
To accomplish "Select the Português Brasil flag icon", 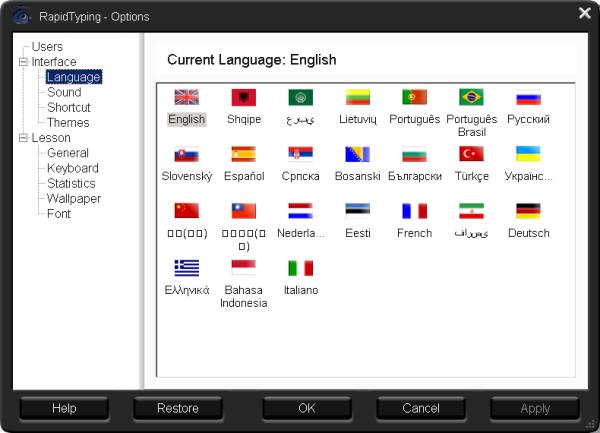I will (471, 97).
